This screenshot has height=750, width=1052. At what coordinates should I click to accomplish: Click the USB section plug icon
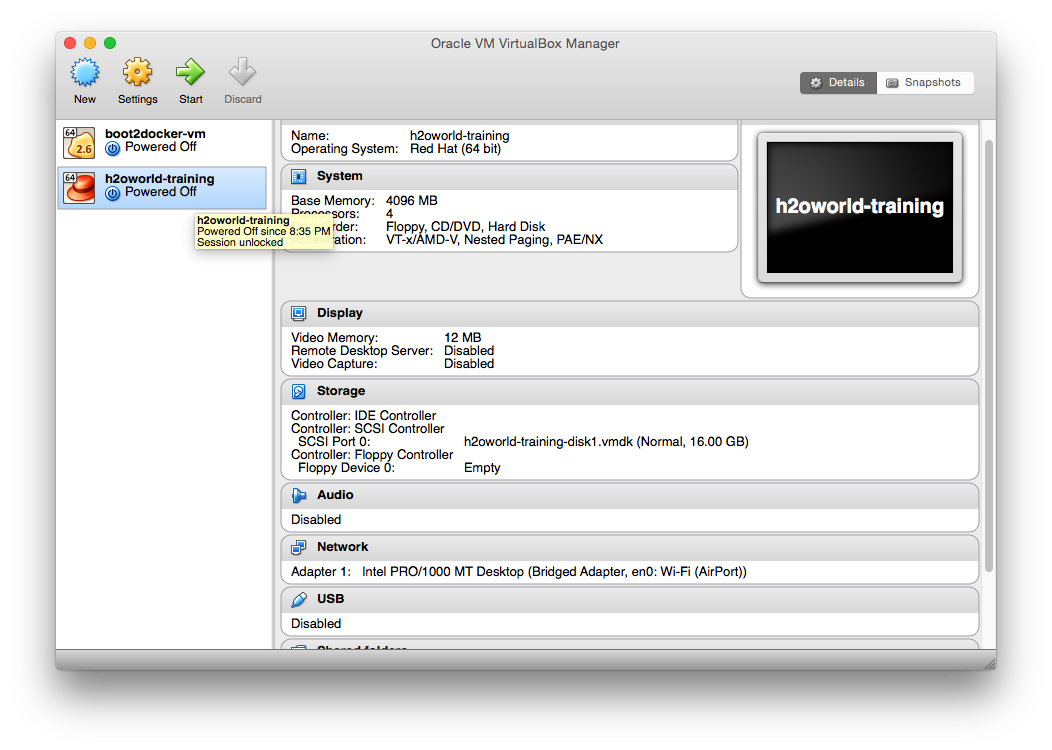pos(299,599)
